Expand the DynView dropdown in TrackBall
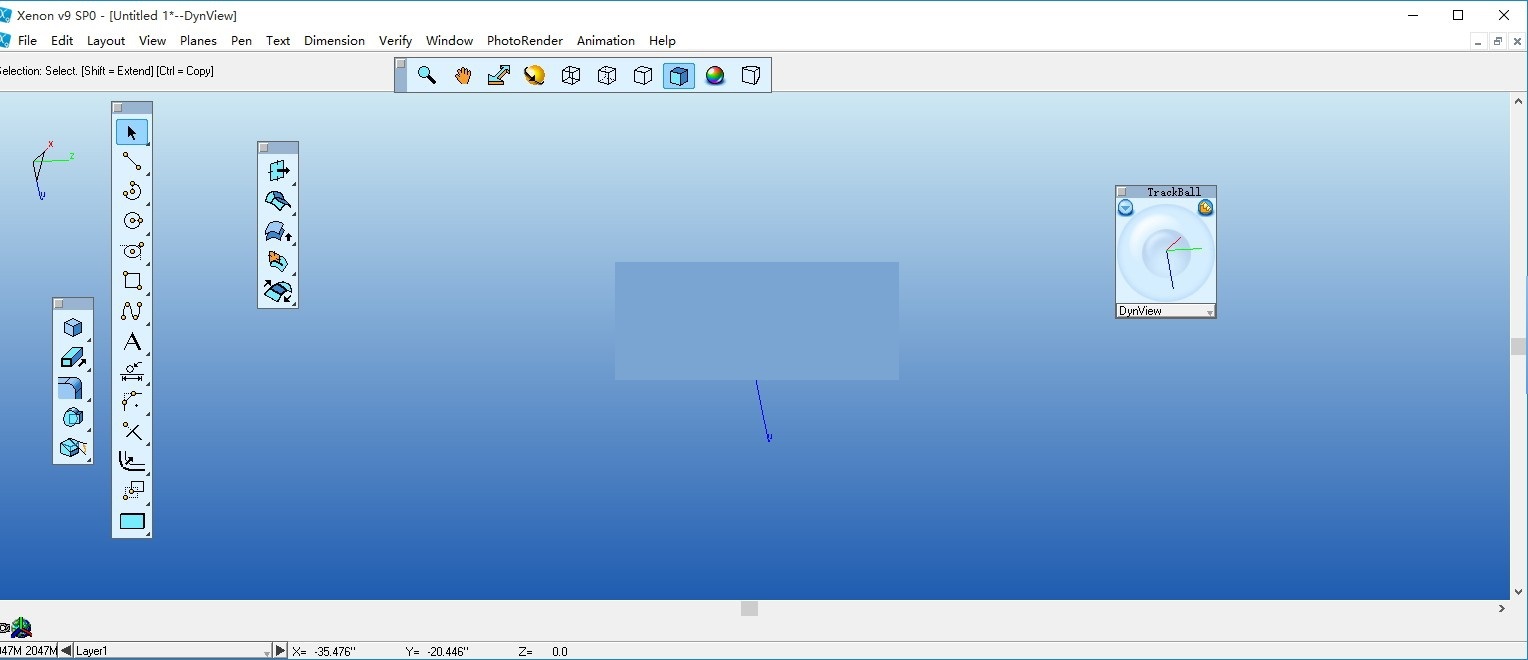The height and width of the screenshot is (660, 1528). (1209, 312)
